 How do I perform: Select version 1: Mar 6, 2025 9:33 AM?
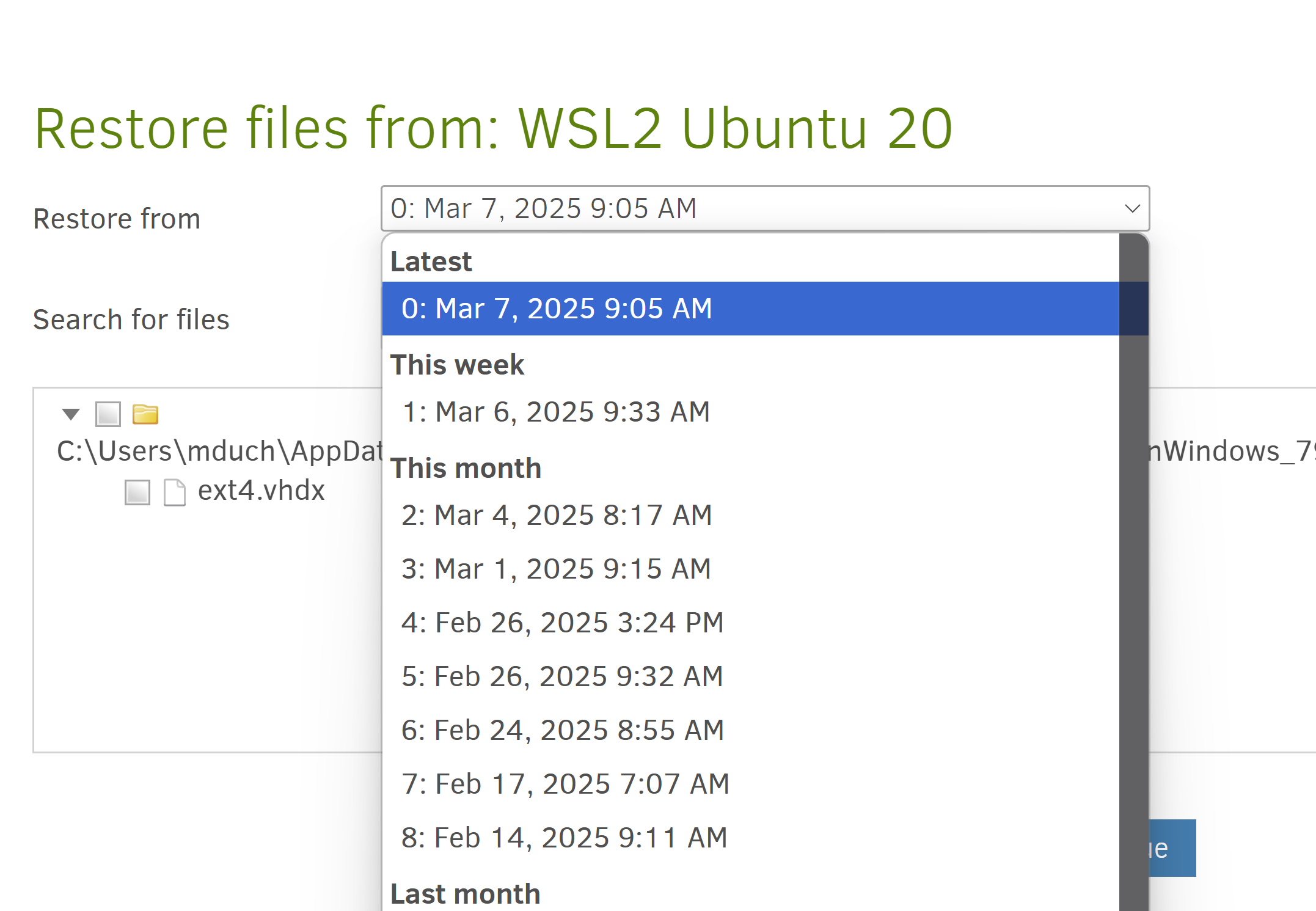(556, 412)
